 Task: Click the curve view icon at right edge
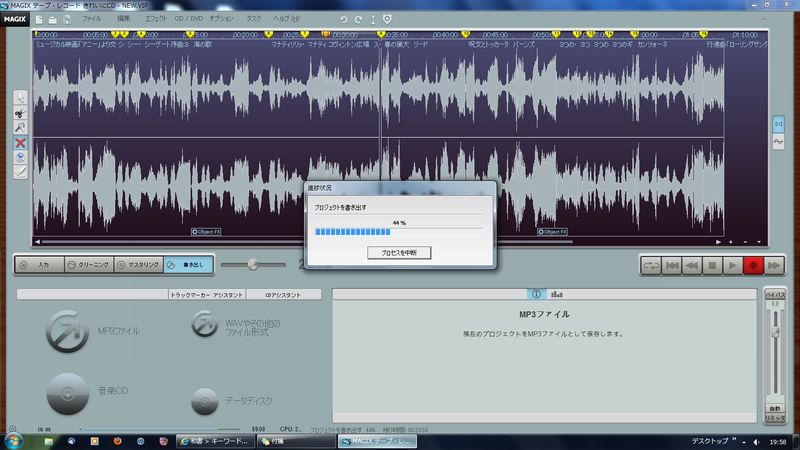coord(779,141)
